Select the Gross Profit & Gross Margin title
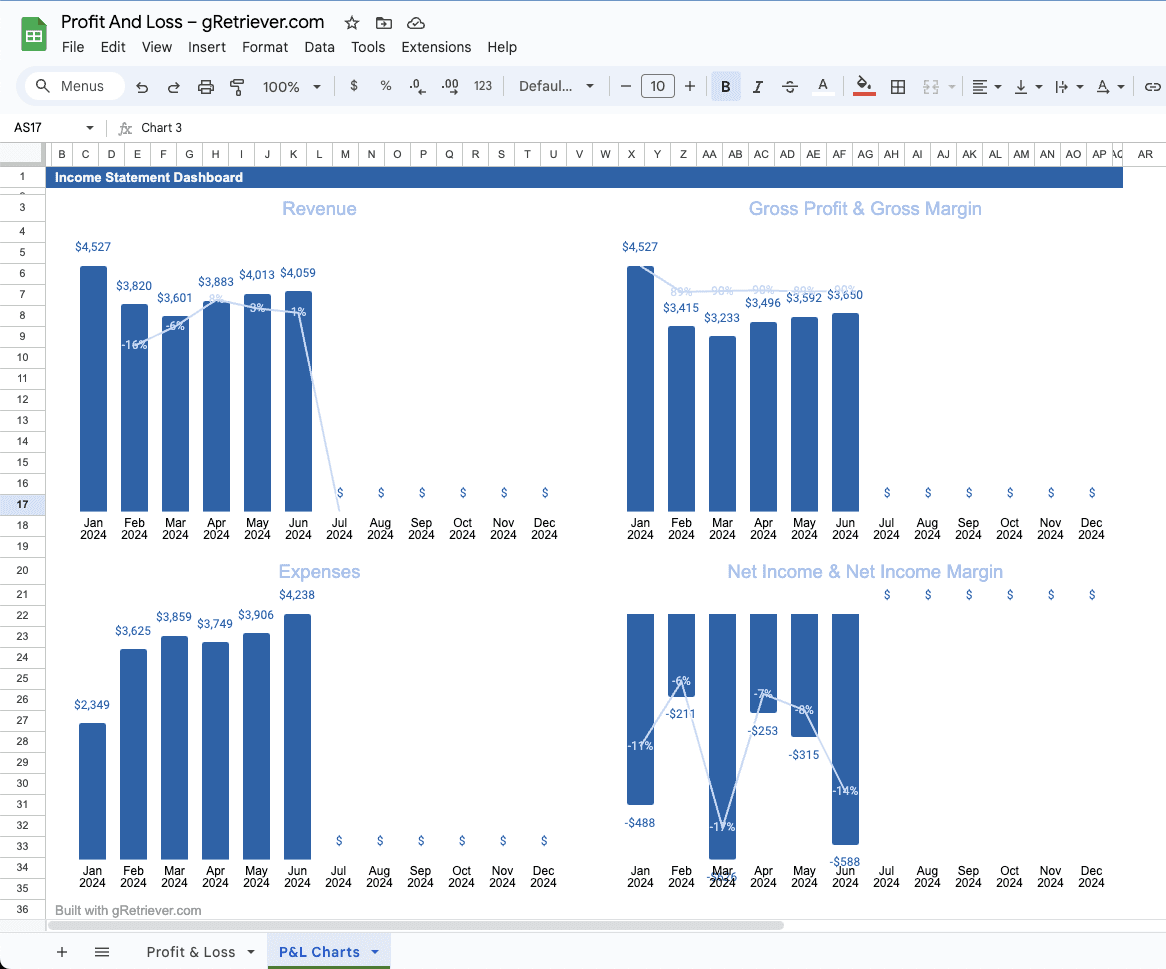The height and width of the screenshot is (969, 1166). click(x=865, y=209)
